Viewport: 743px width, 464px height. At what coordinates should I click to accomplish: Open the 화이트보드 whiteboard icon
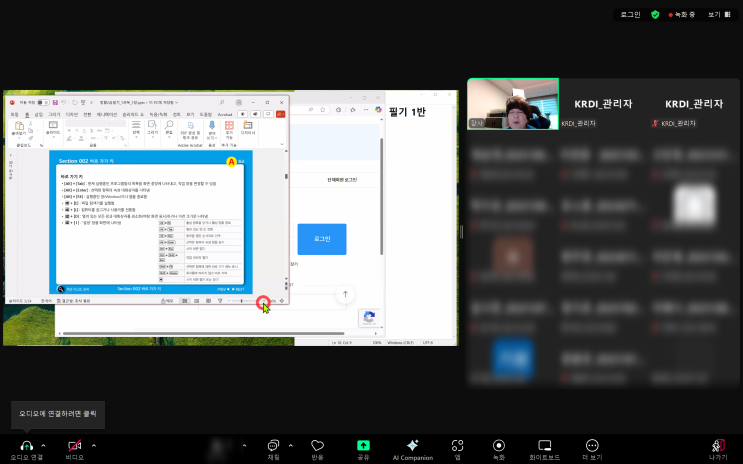tap(544, 446)
